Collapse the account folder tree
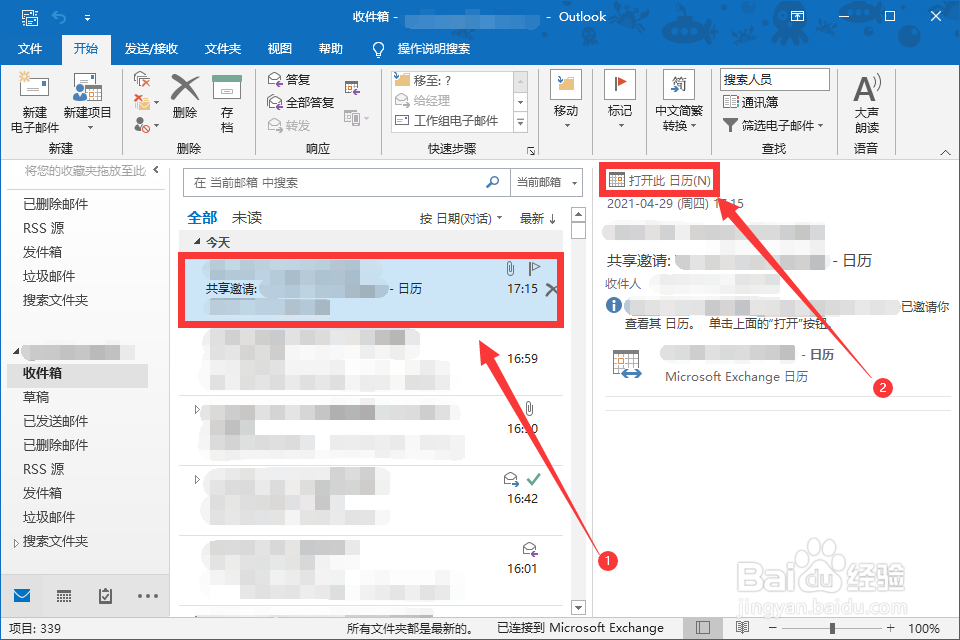Screen dimensions: 960x640 (x=16, y=352)
